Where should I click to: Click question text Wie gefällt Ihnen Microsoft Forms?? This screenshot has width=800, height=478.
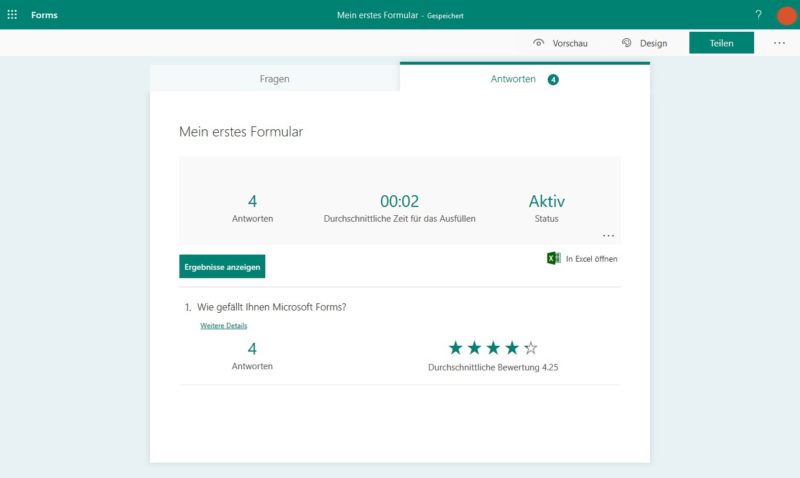[271, 307]
